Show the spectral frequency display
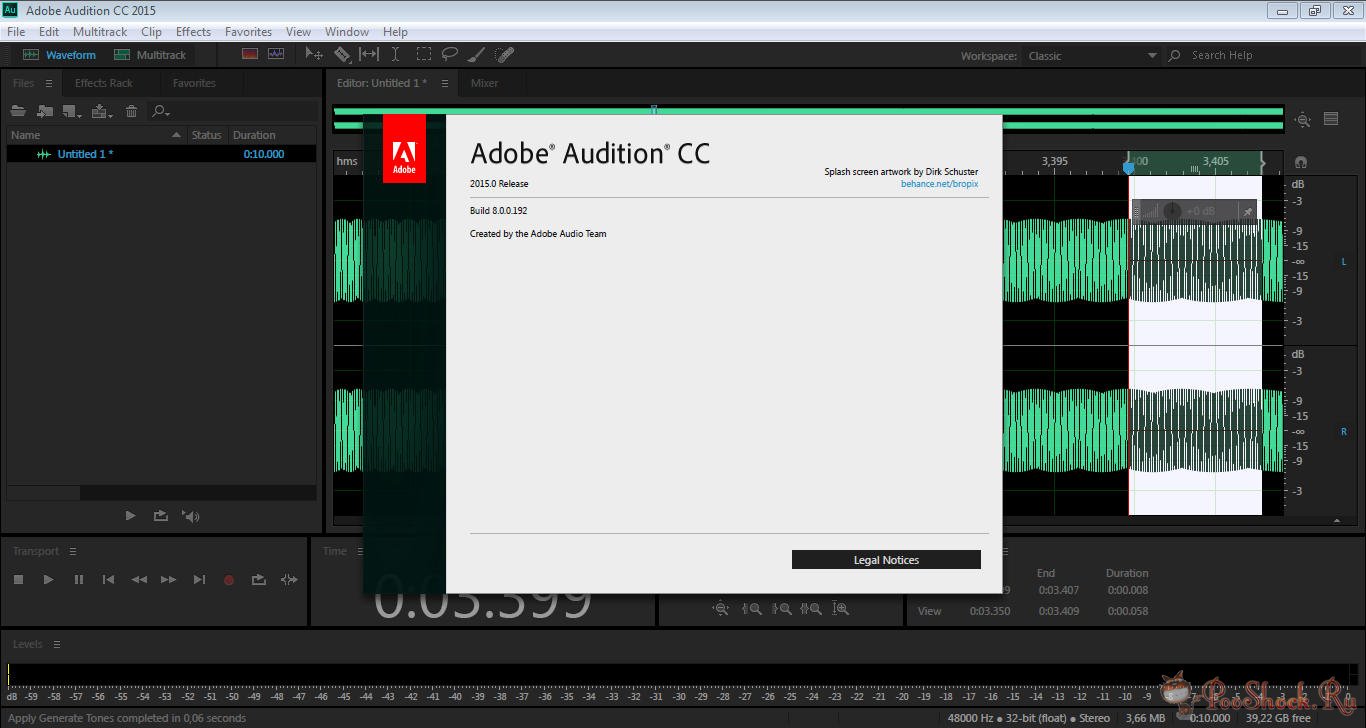1366x728 pixels. (x=250, y=54)
